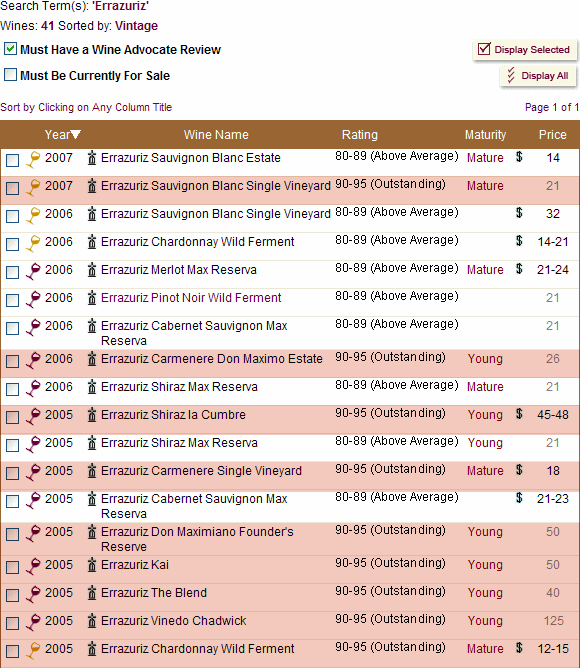Open Errazuriz Pinot Noir Wild Ferment link
The image size is (580, 668).
coord(191,297)
